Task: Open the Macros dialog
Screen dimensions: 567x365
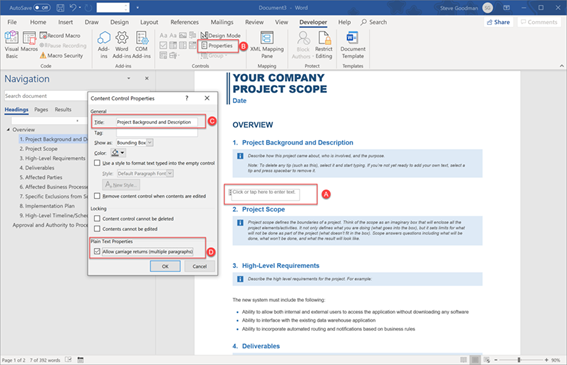Action: 29,42
